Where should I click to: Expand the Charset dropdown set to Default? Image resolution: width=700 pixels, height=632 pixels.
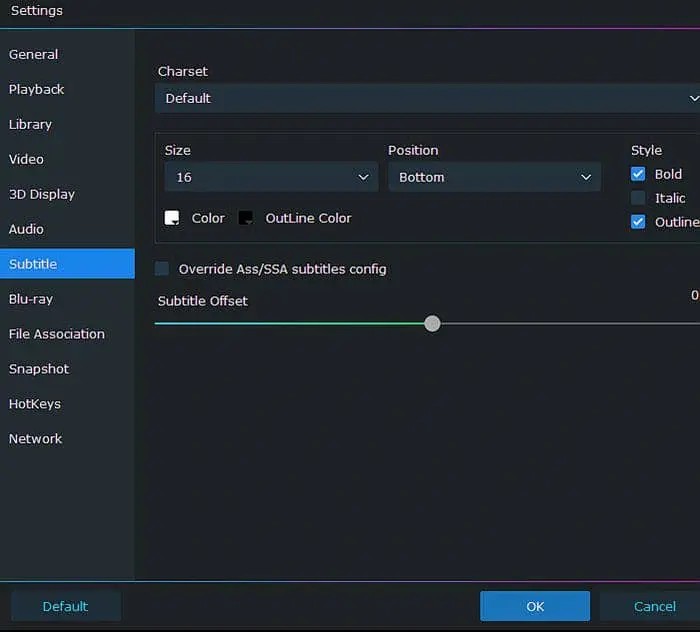click(x=427, y=98)
